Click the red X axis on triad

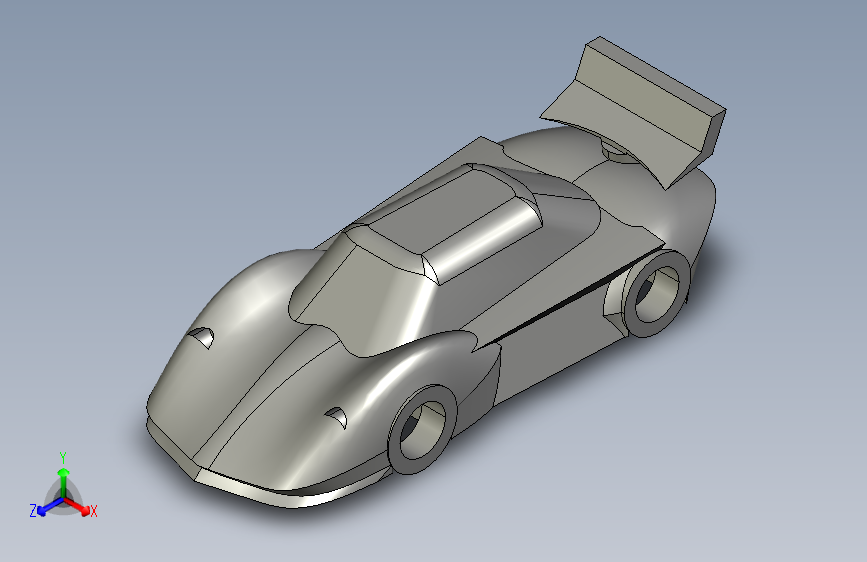[79, 506]
